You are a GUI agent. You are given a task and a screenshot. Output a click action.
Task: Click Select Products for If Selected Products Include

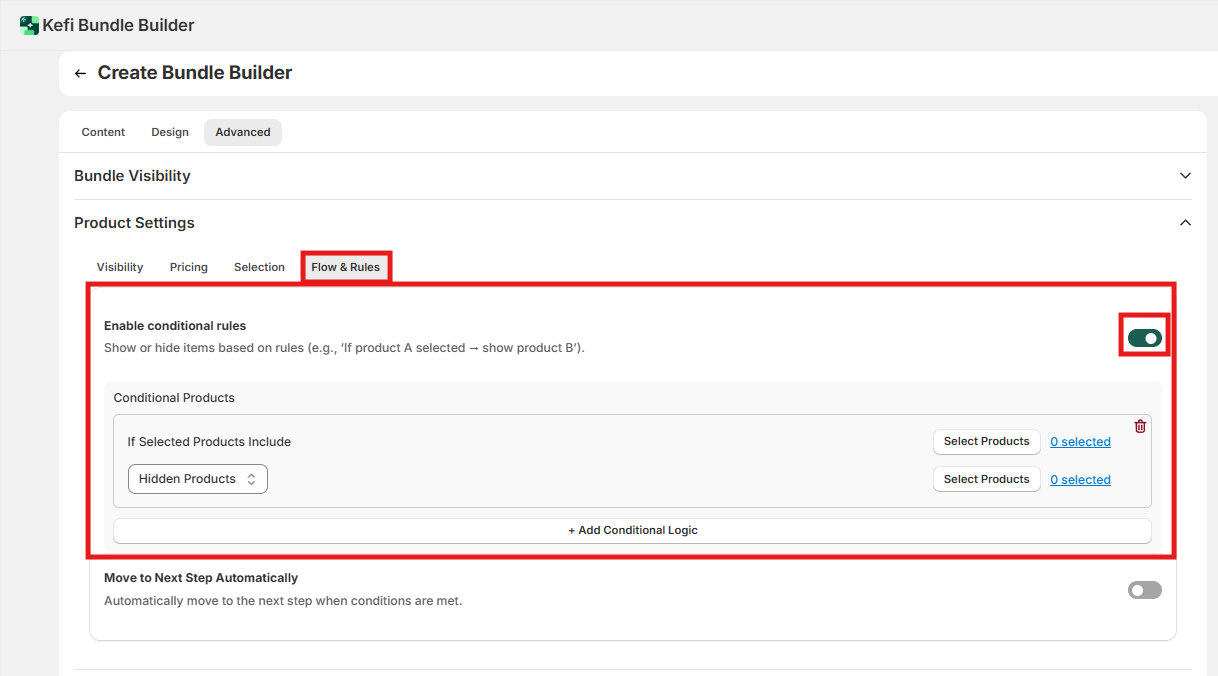click(x=986, y=441)
